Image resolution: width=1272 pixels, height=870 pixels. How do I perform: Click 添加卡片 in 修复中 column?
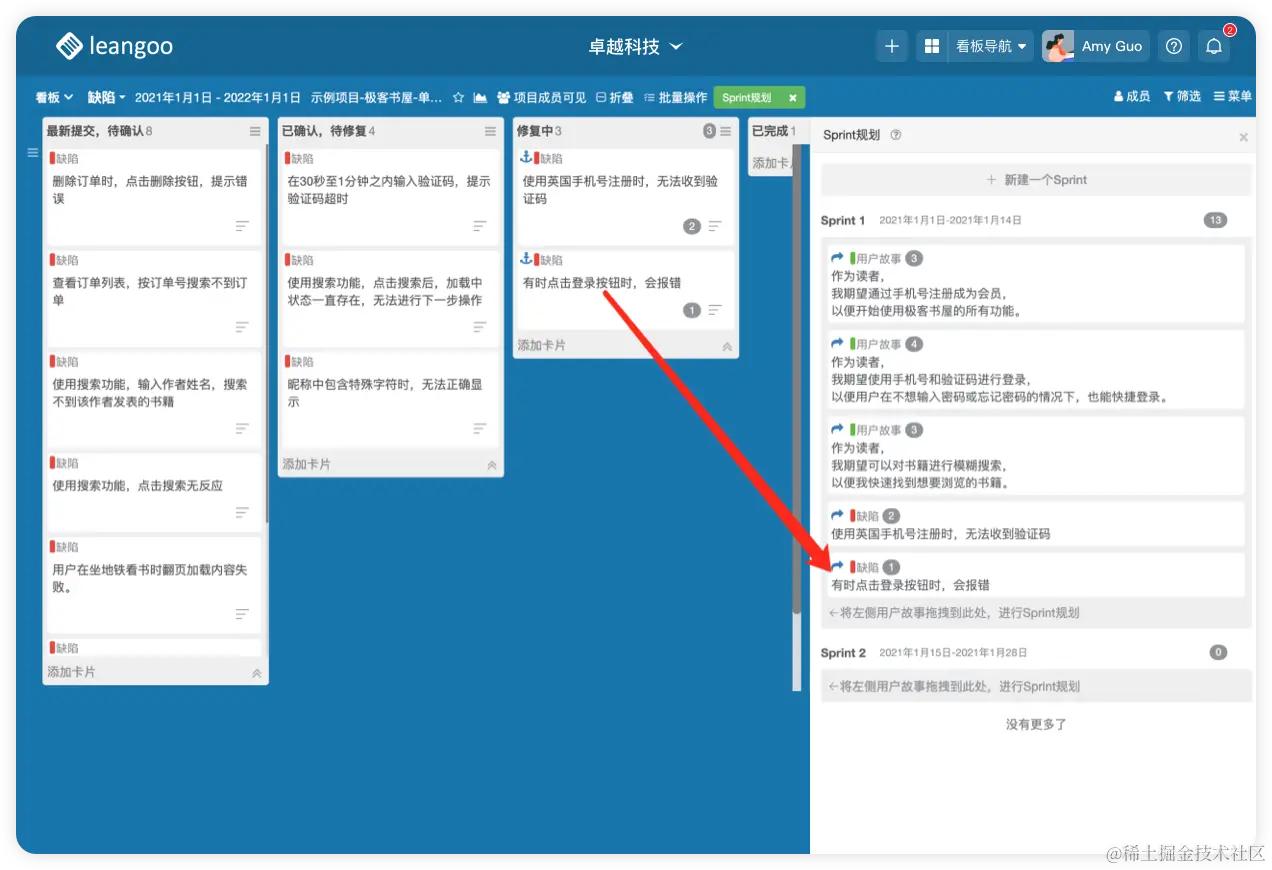click(542, 345)
